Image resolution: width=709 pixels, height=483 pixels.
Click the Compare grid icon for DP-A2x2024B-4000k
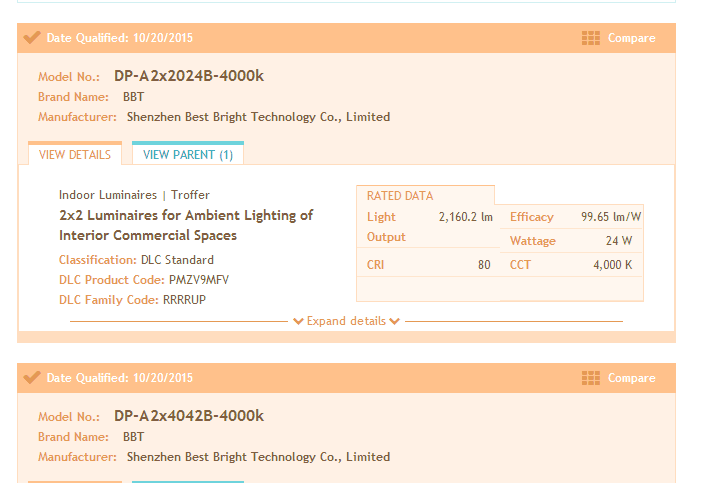[x=591, y=38]
